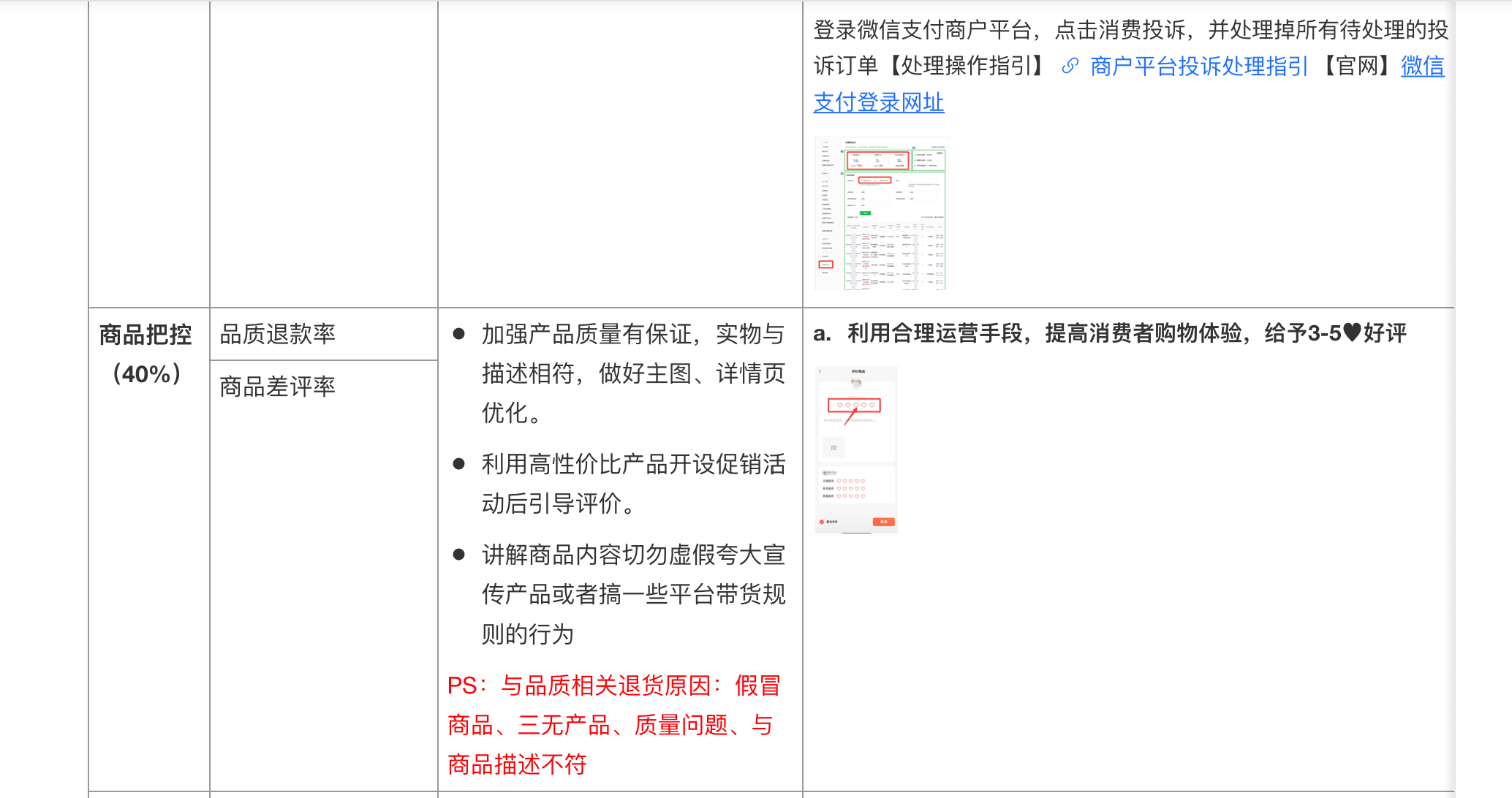Image resolution: width=1512 pixels, height=798 pixels.
Task: Click the bullet before 讲解商品内容切勿虚假
Action: click(x=459, y=555)
